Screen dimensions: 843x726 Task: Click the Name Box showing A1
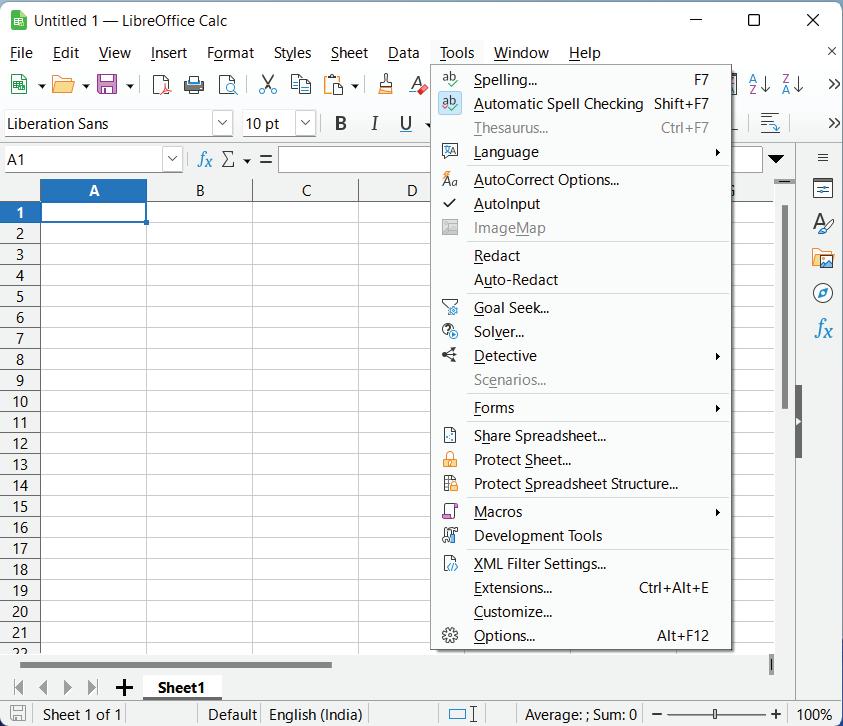click(x=83, y=159)
